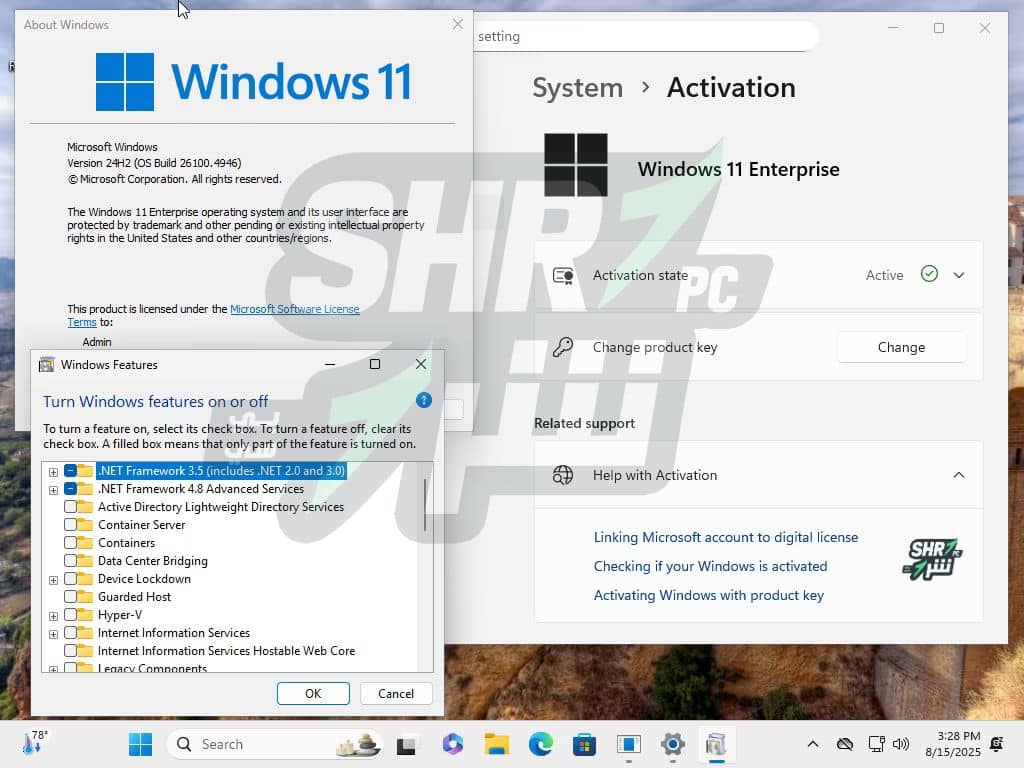
Task: Open the Microsoft Software License Terms link
Action: tap(295, 309)
